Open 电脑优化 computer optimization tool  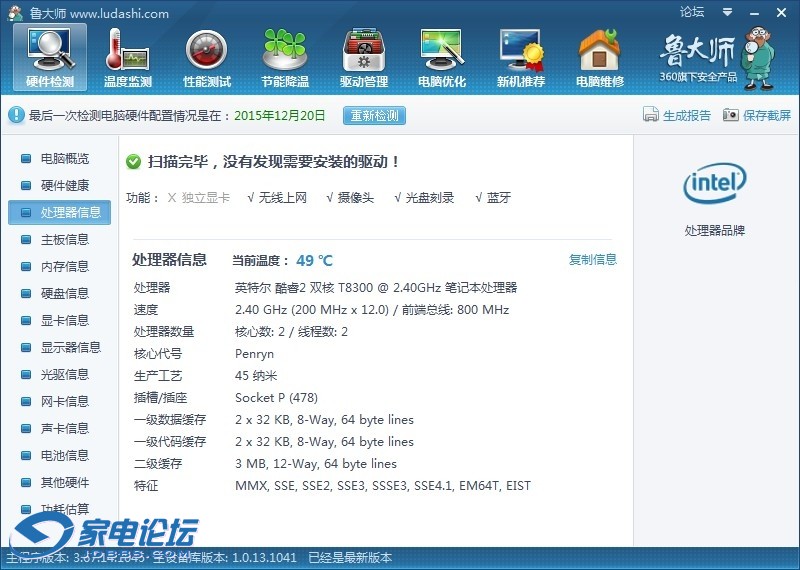[442, 56]
